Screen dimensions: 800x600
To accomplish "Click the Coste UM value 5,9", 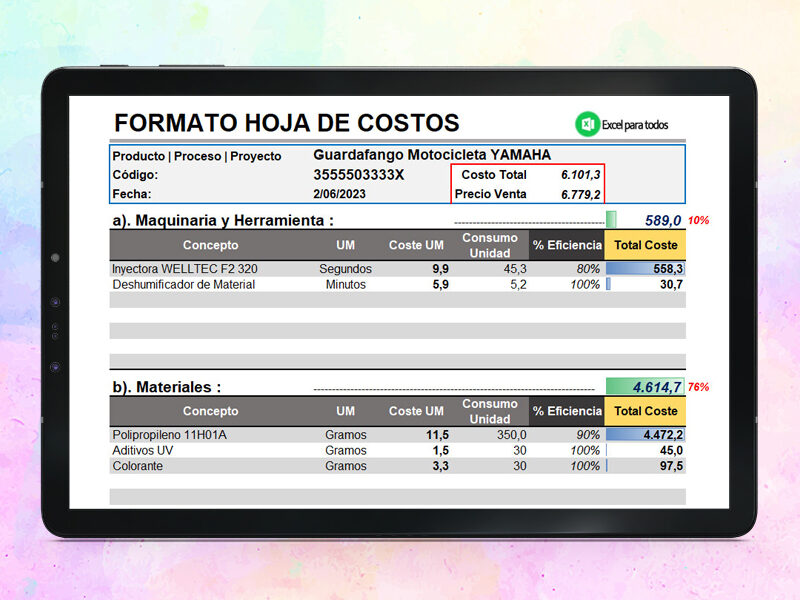I will pyautogui.click(x=440, y=285).
